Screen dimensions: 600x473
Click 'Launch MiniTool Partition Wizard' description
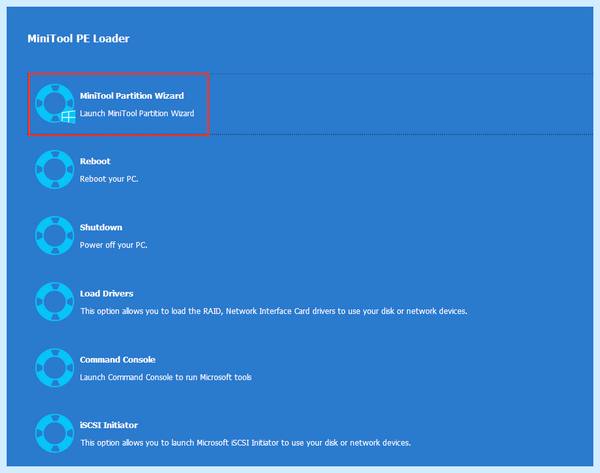pyautogui.click(x=137, y=113)
